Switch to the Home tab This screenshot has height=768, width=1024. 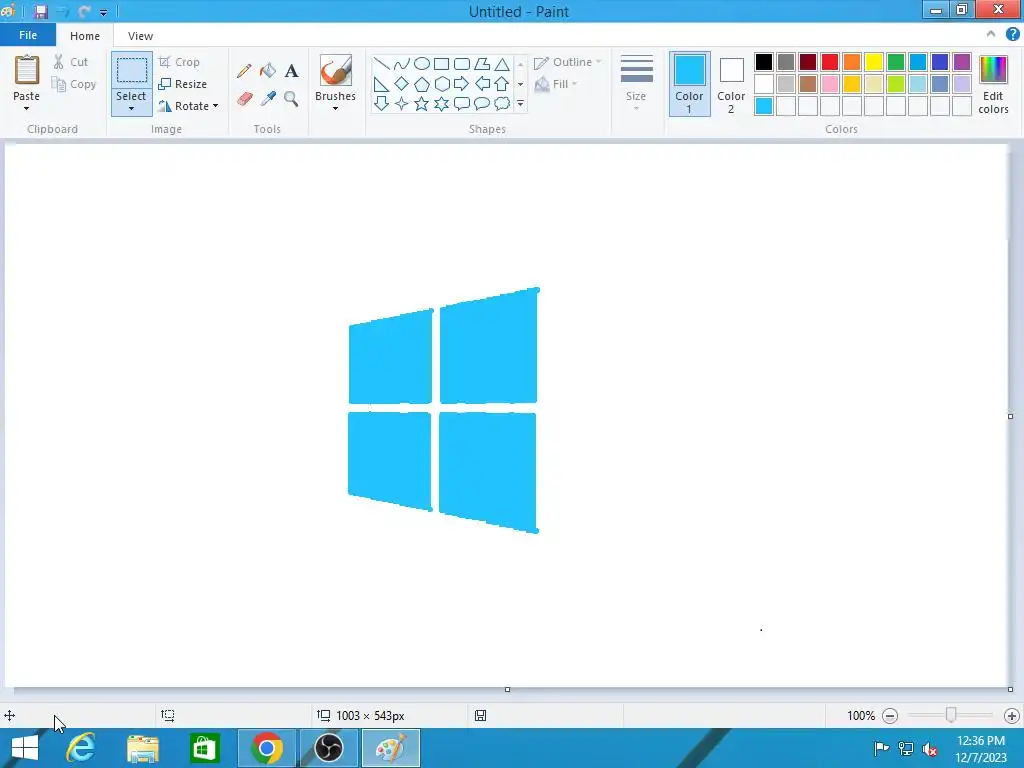[85, 36]
